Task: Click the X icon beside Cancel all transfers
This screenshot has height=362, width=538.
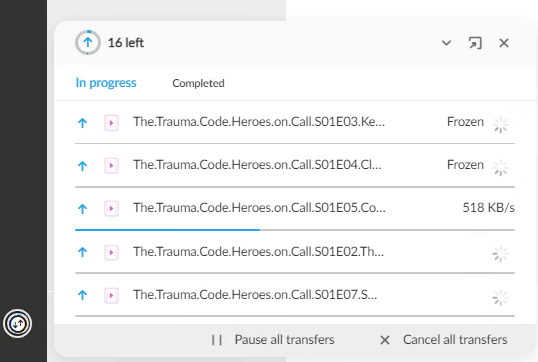Action: tap(385, 340)
